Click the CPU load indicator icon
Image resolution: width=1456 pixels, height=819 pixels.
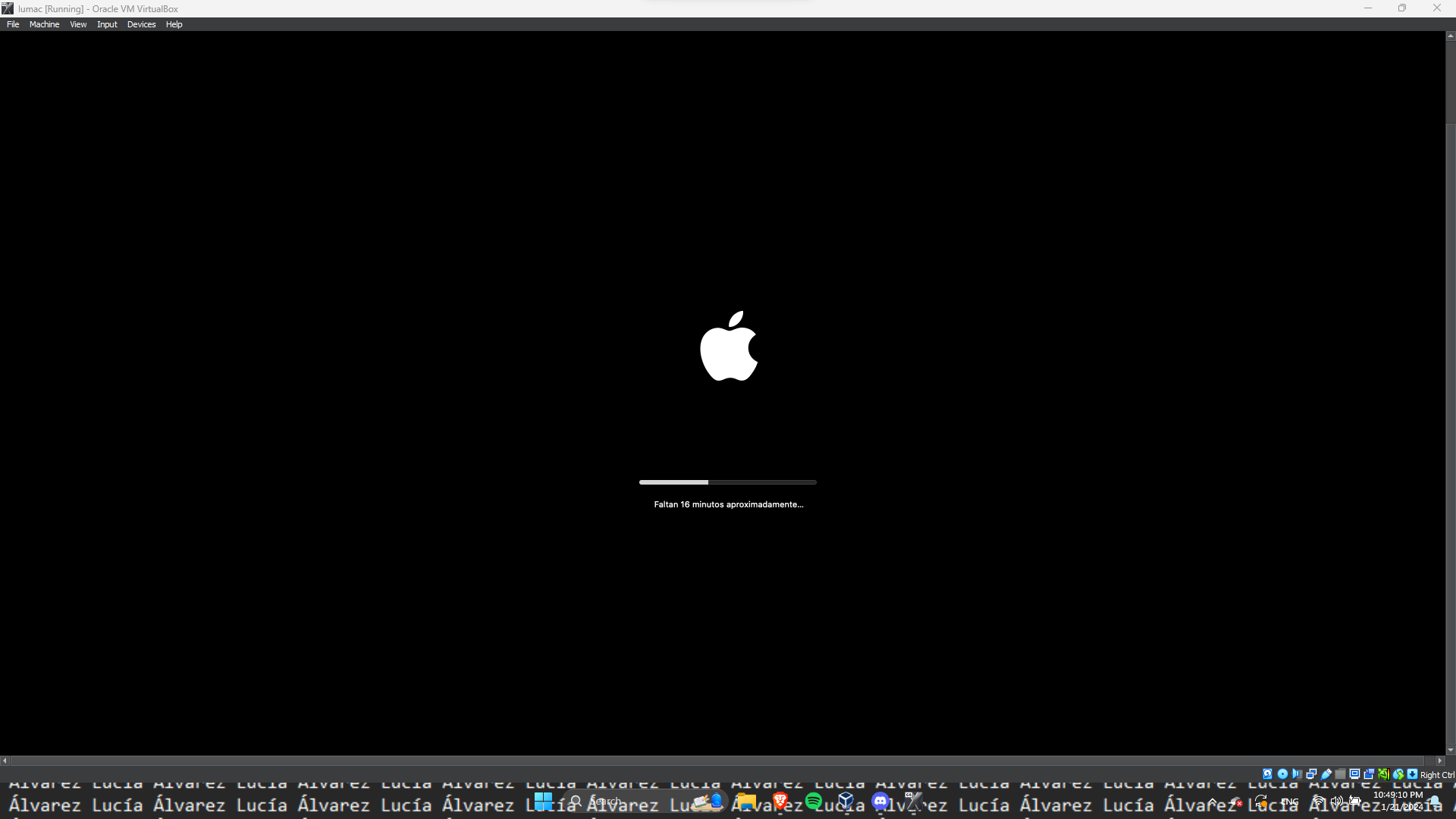click(1384, 774)
